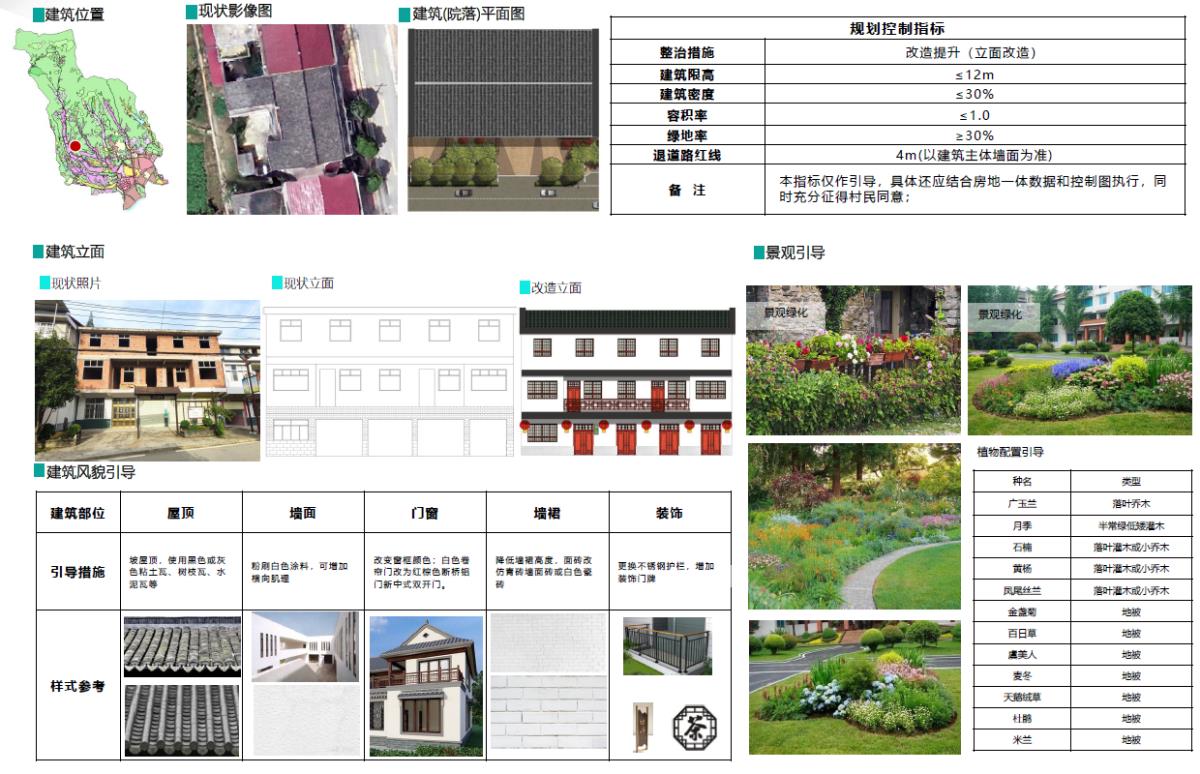Click the teal marker beside 建筑风貌引导 heading
The image size is (1200, 774).
click(39, 472)
